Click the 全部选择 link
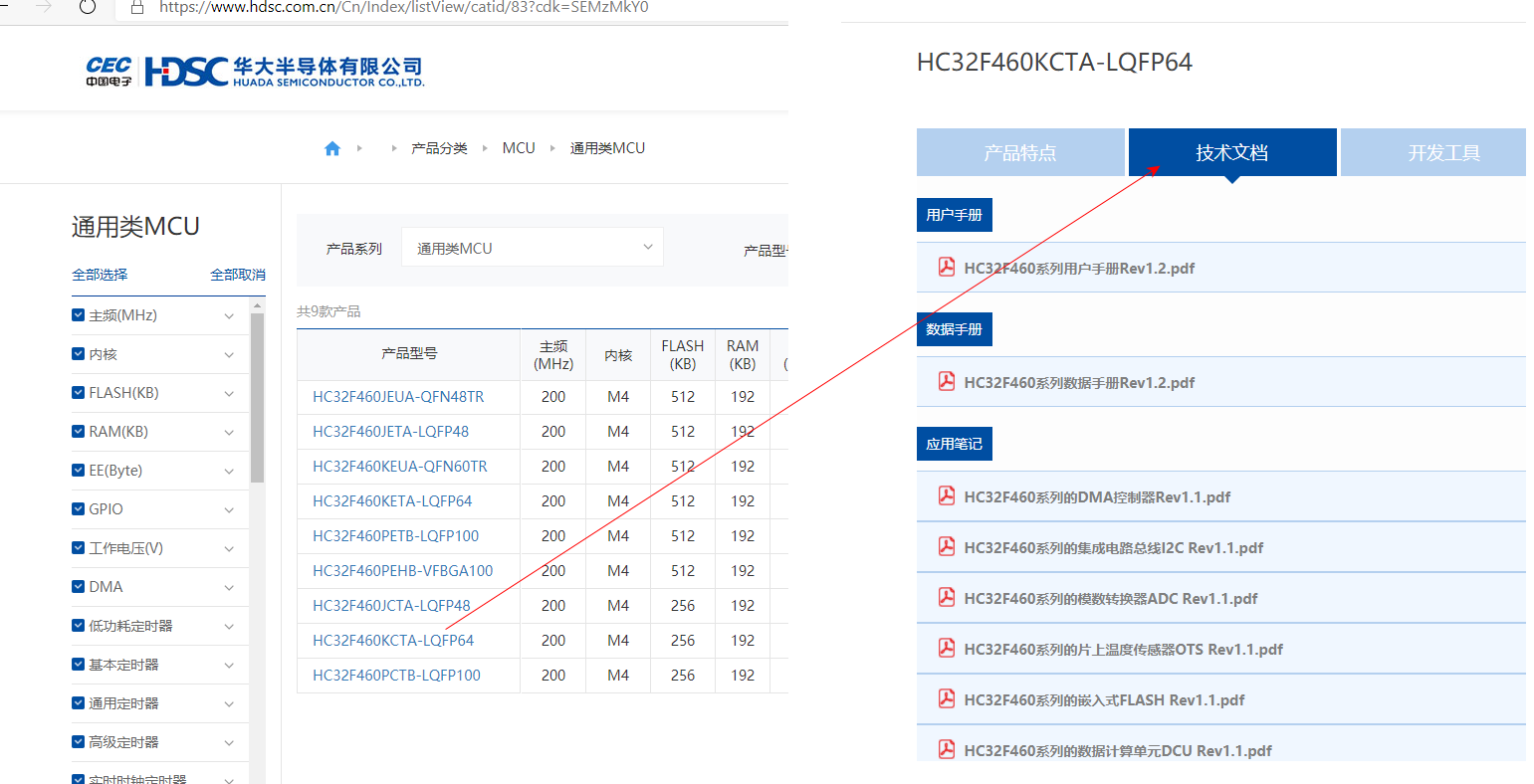1534x784 pixels. point(100,275)
